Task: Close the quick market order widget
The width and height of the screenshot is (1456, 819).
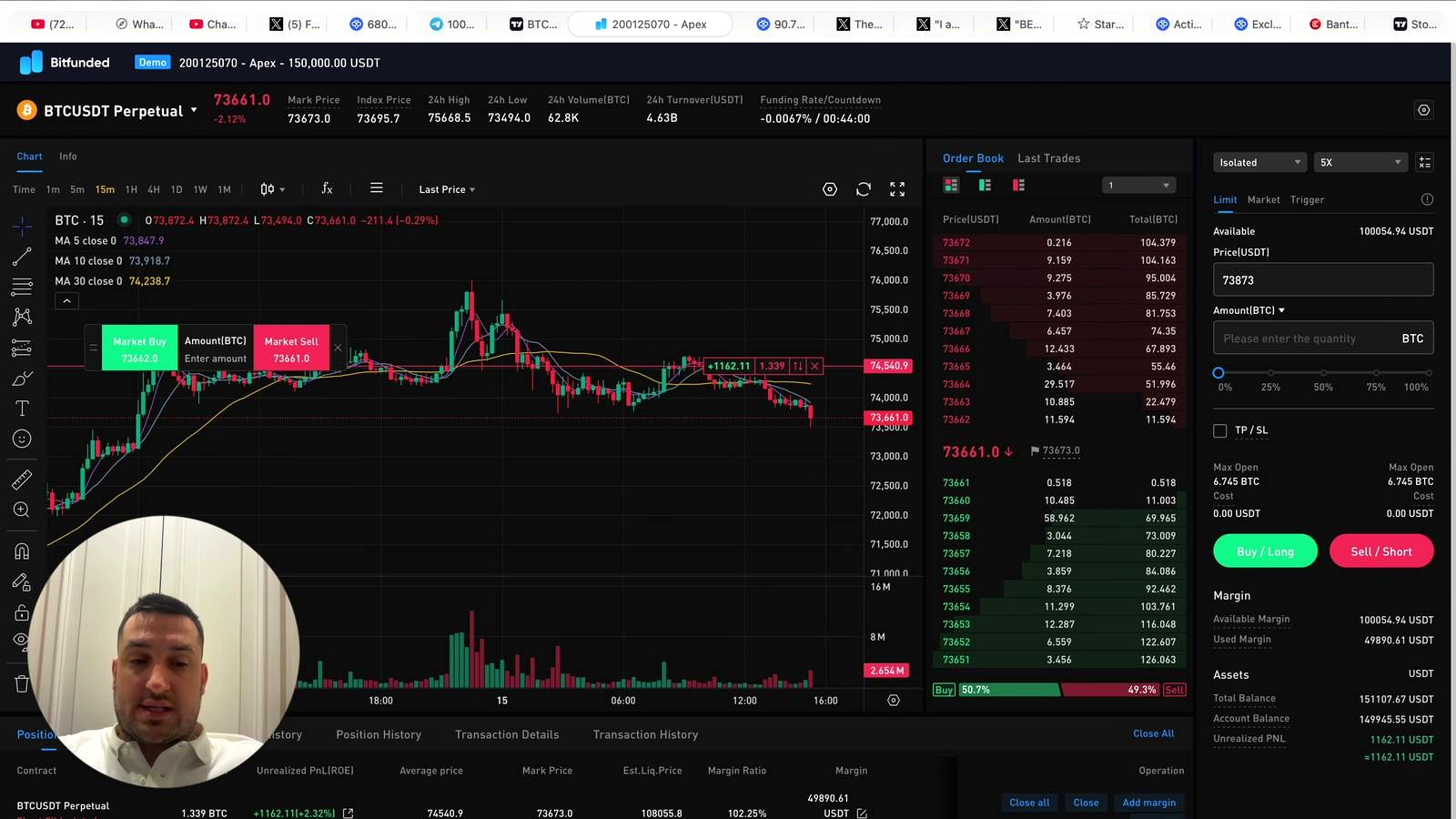Action: point(338,348)
